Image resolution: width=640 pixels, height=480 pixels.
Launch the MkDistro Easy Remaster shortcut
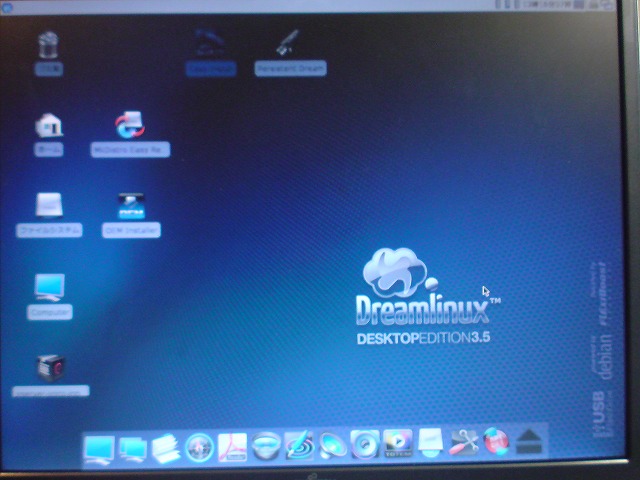point(130,124)
